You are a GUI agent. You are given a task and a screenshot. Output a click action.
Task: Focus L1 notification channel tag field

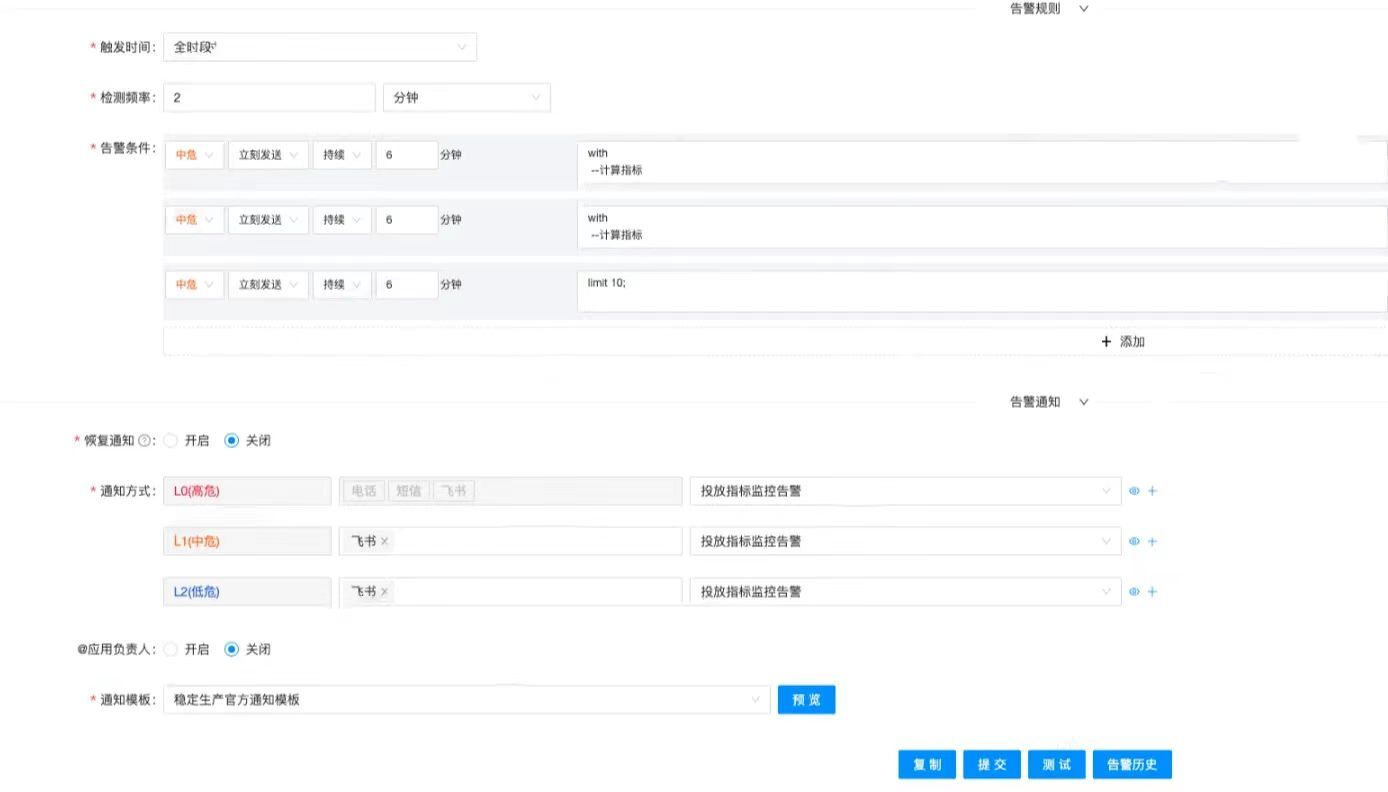[510, 541]
